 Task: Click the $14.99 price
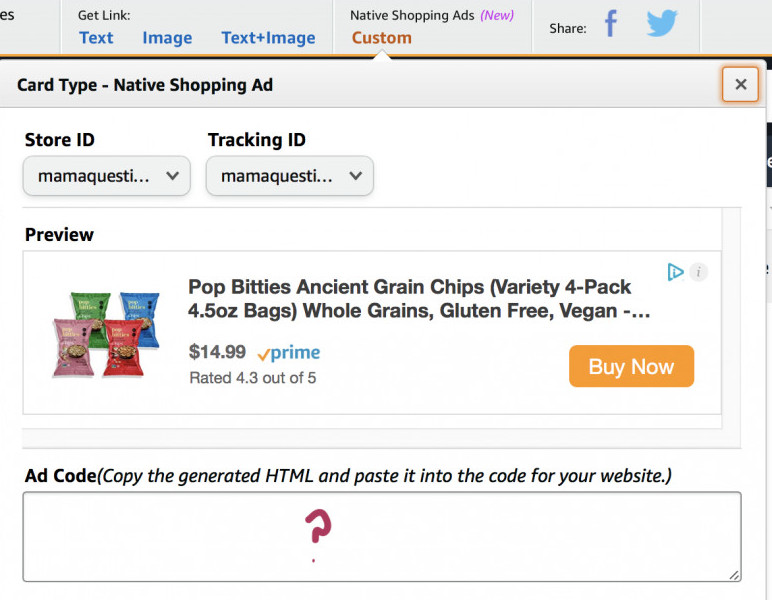(217, 352)
